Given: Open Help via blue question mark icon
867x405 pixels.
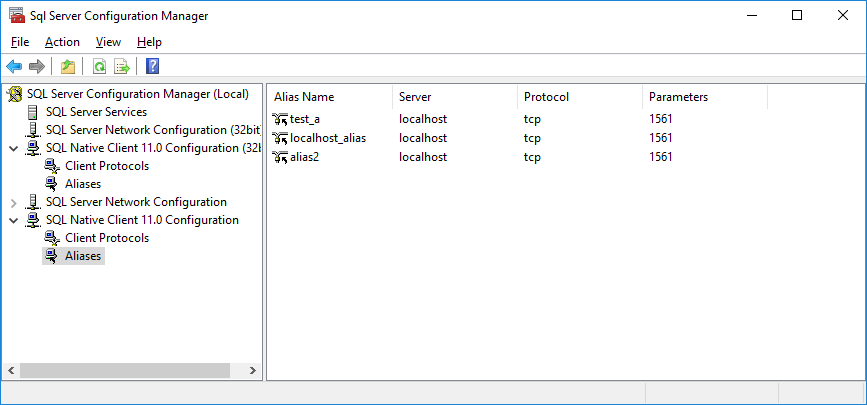Looking at the screenshot, I should coord(152,67).
